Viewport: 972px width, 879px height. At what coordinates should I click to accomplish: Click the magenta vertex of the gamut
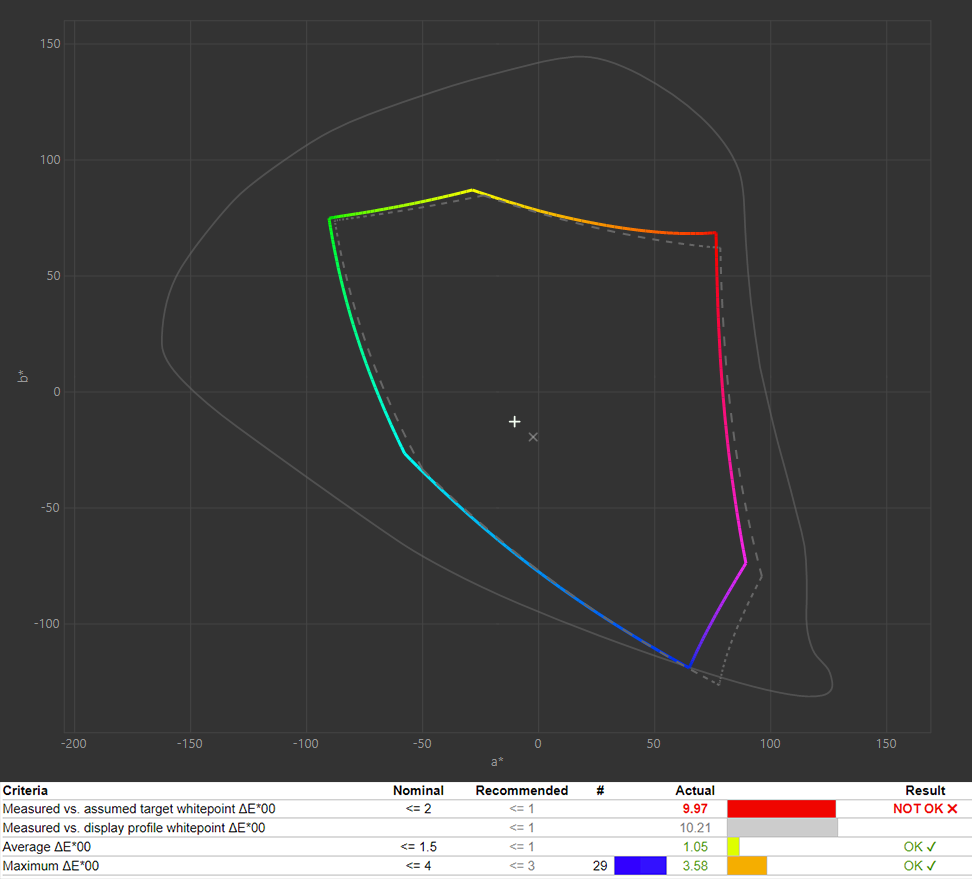(x=746, y=564)
